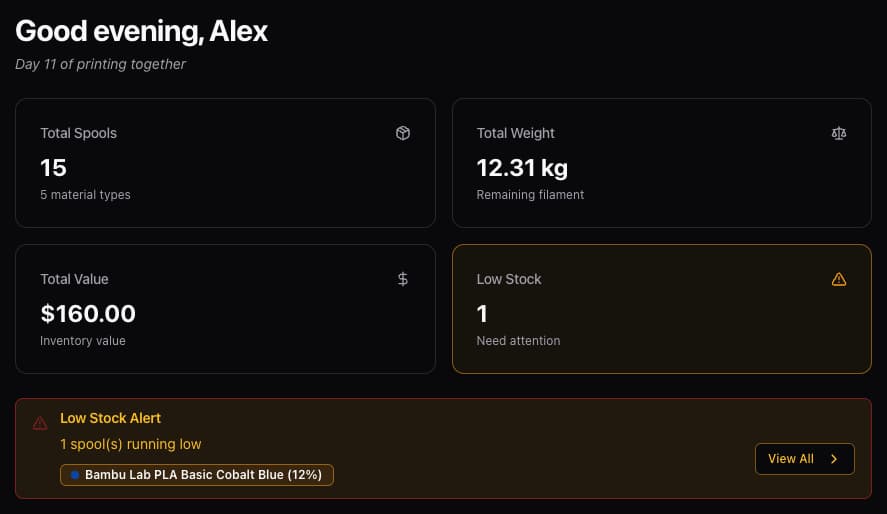Viewport: 887px width, 514px height.
Task: Click the Low Stock Alert heading
Action: click(110, 418)
